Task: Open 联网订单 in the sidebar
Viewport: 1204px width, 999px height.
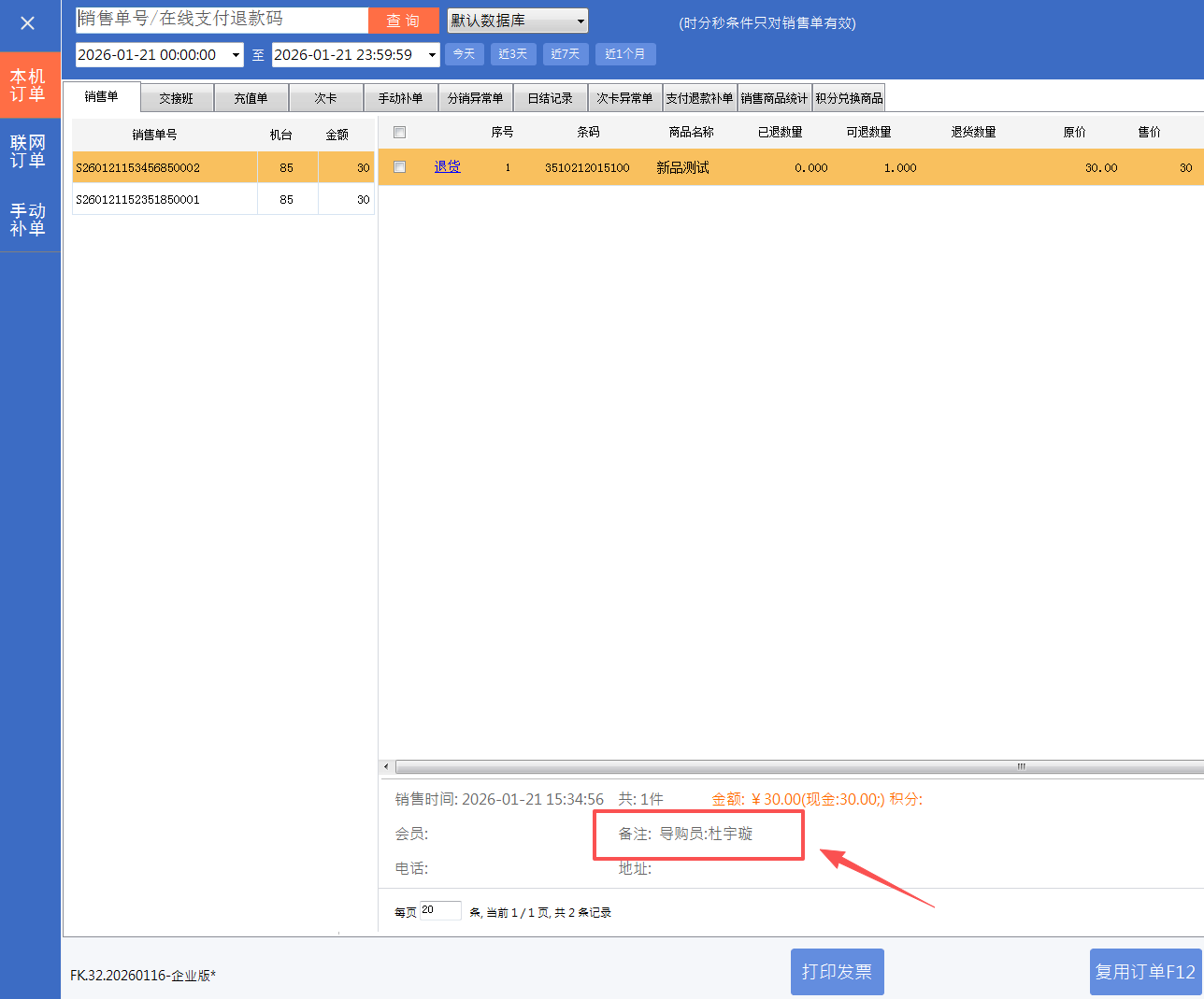Action: point(29,151)
